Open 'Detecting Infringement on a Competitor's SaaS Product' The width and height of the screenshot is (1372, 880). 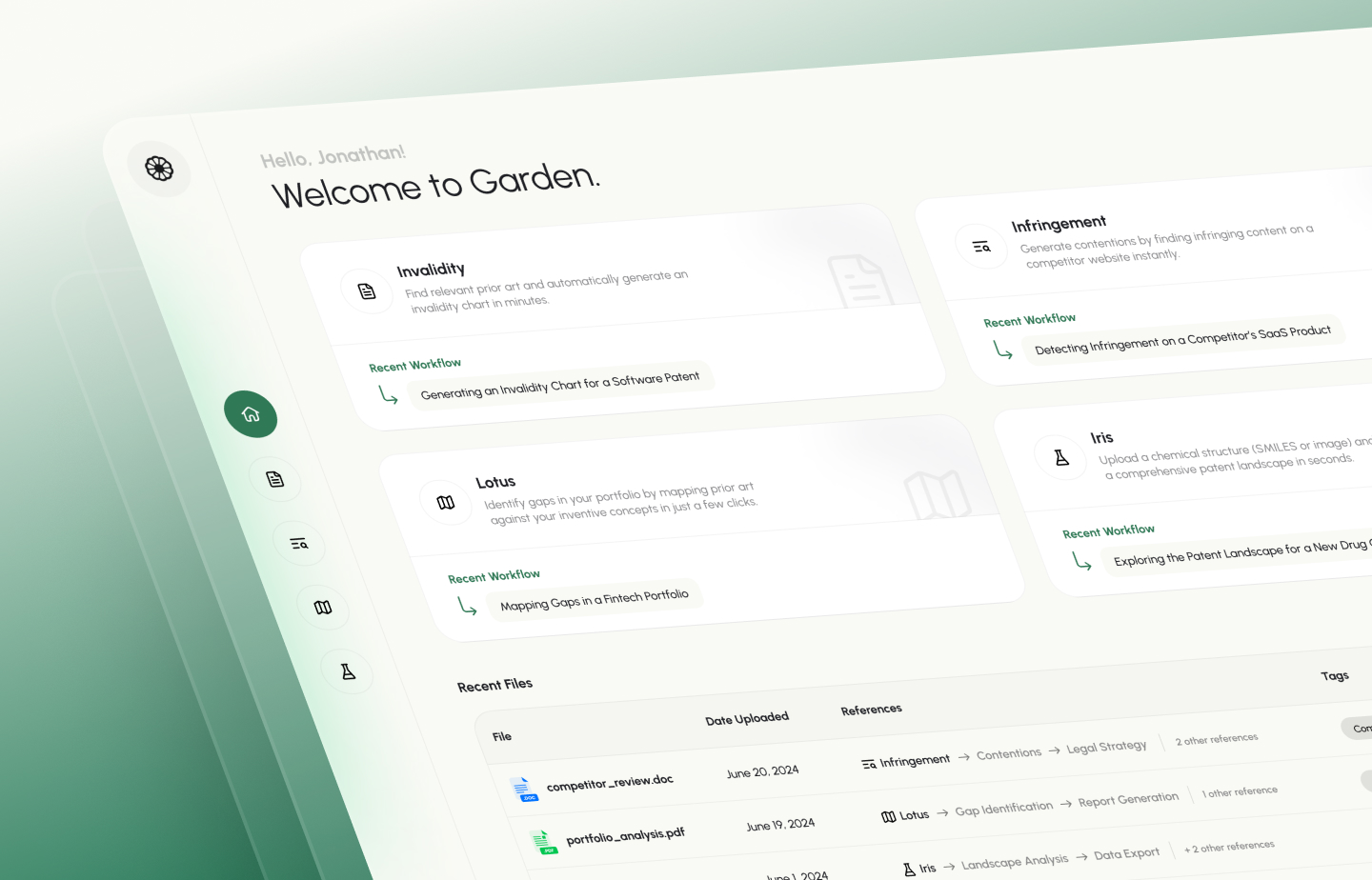(x=1182, y=340)
